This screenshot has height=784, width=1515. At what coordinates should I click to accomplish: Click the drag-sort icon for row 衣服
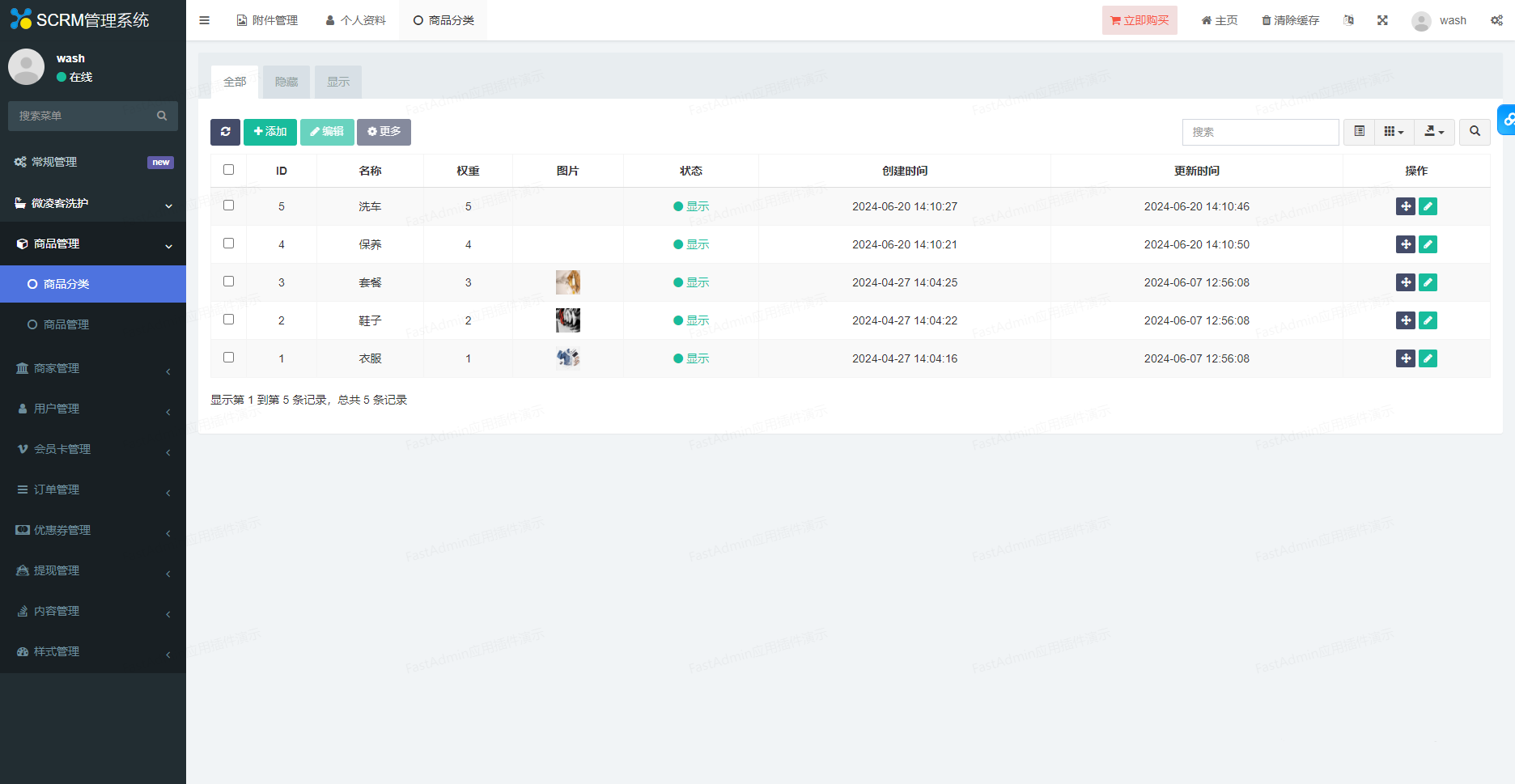tap(1406, 358)
